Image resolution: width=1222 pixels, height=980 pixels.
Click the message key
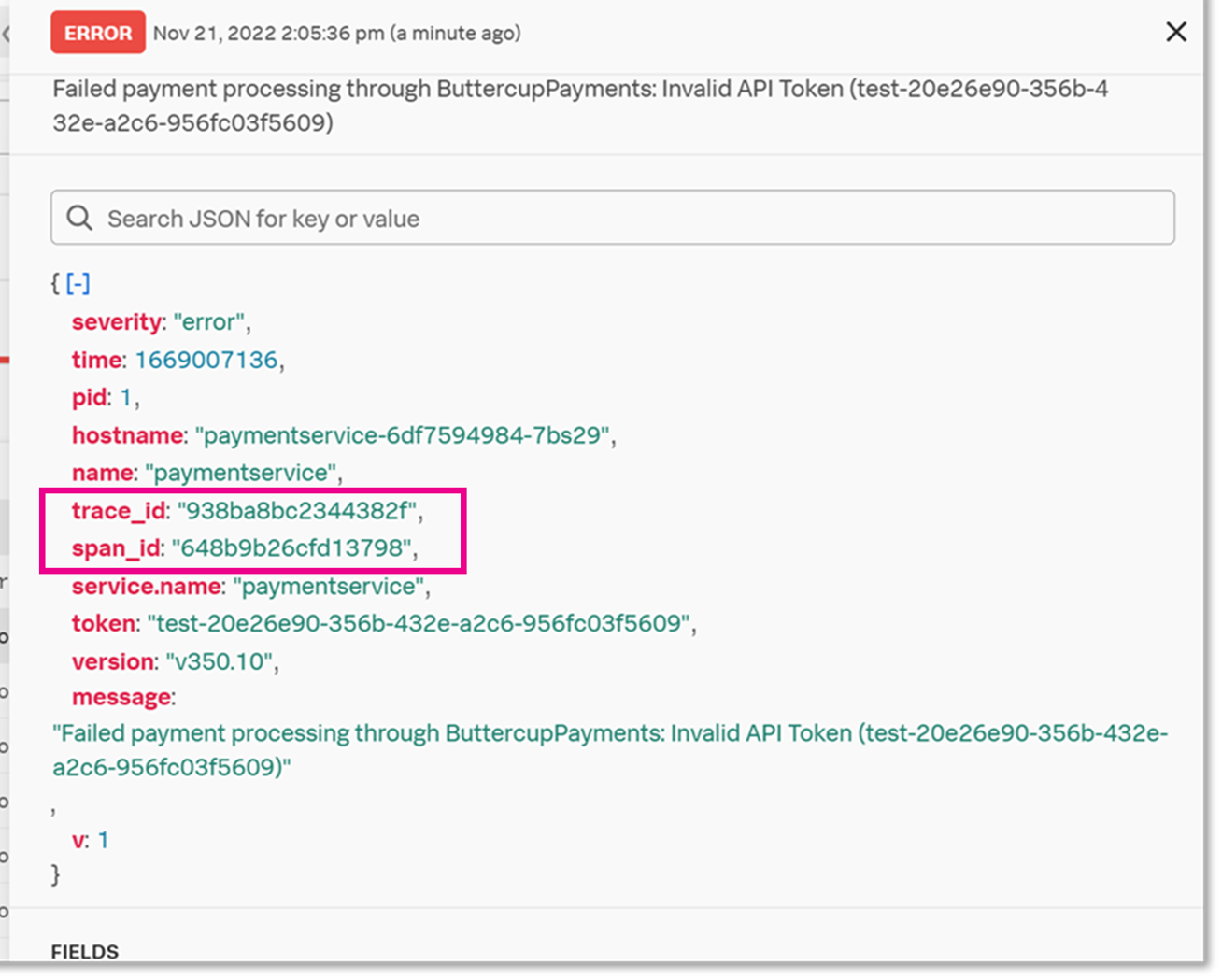pos(121,698)
